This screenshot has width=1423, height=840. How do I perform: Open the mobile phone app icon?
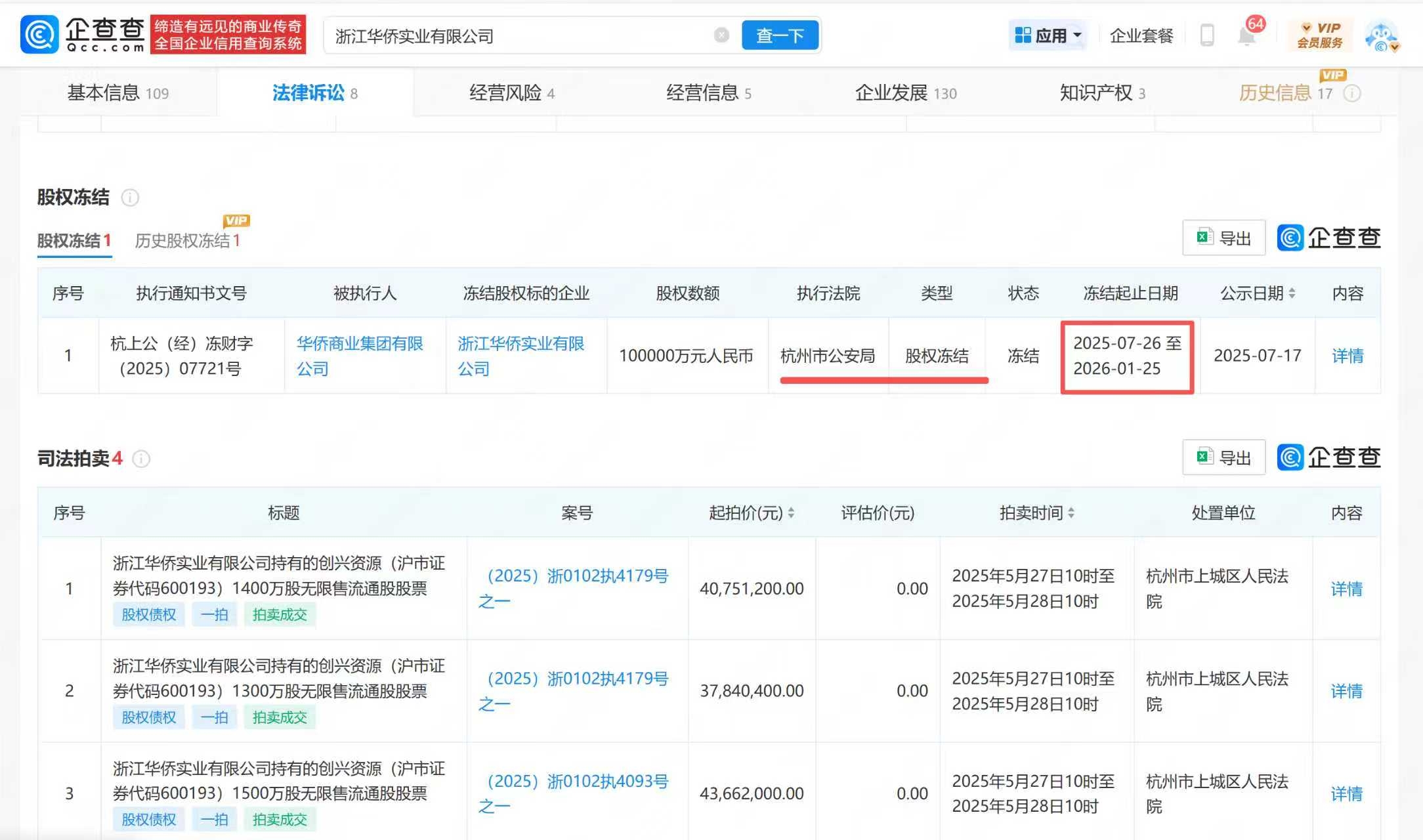[x=1206, y=35]
